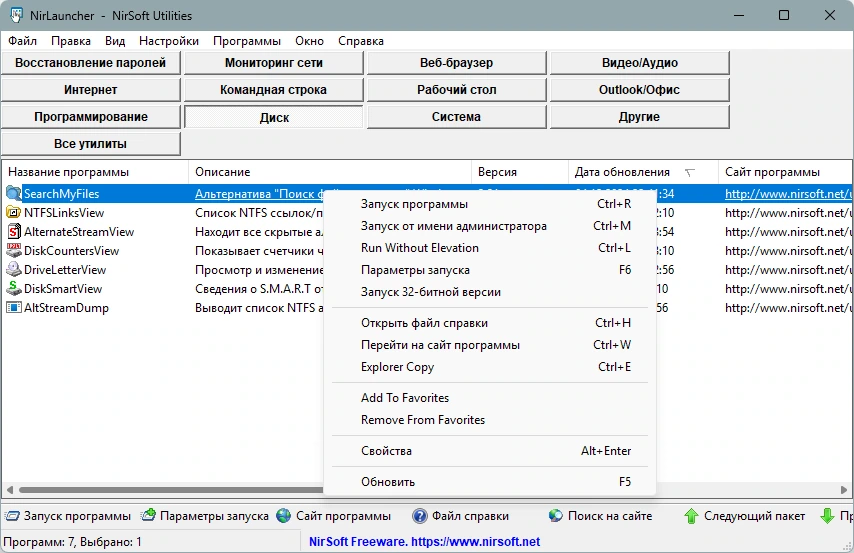The height and width of the screenshot is (553, 854).
Task: Switch to Outlook/Офис category
Action: click(639, 90)
